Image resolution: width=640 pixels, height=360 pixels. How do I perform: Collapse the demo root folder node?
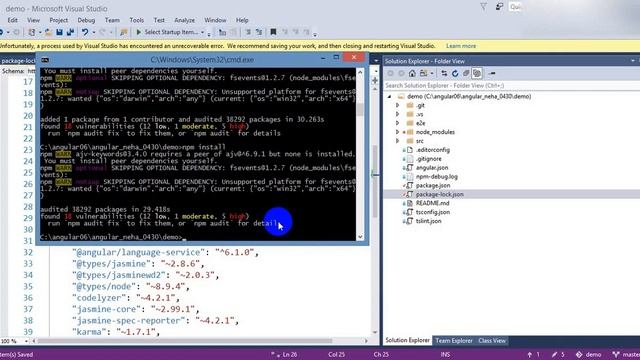pyautogui.click(x=389, y=96)
